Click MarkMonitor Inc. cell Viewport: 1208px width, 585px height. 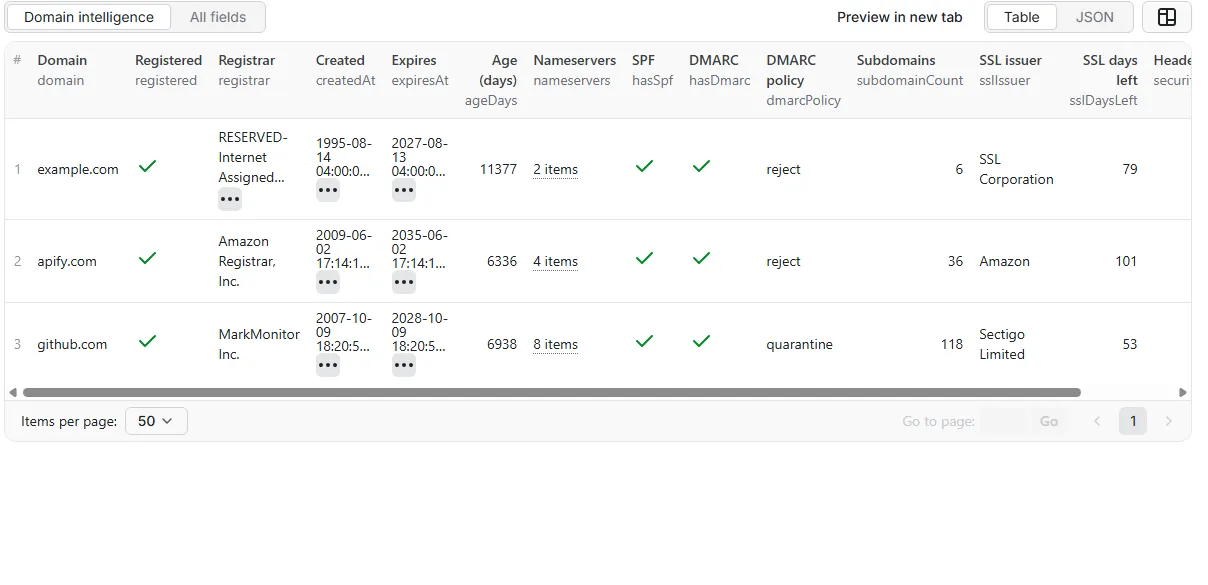pos(259,344)
